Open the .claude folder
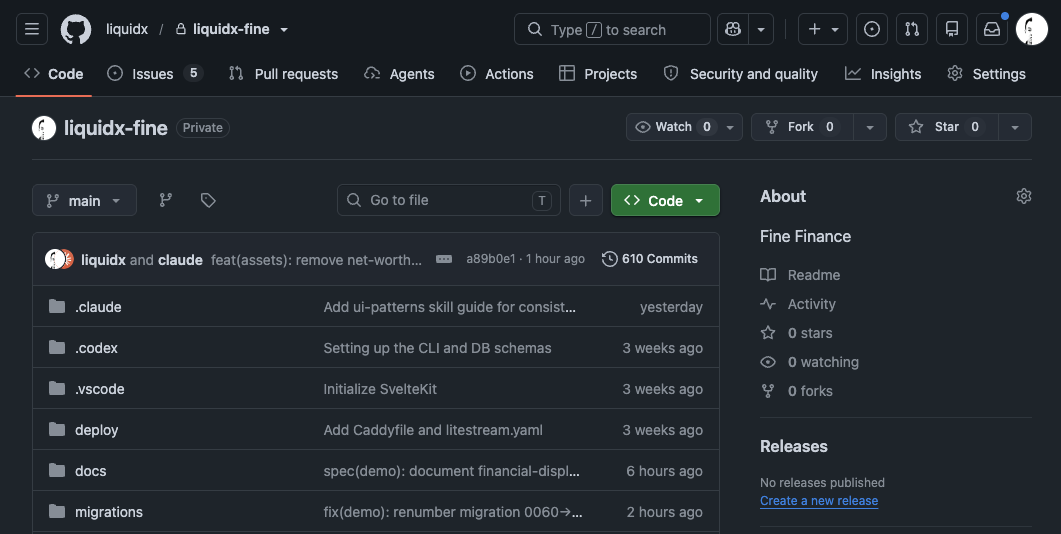 click(x=98, y=307)
